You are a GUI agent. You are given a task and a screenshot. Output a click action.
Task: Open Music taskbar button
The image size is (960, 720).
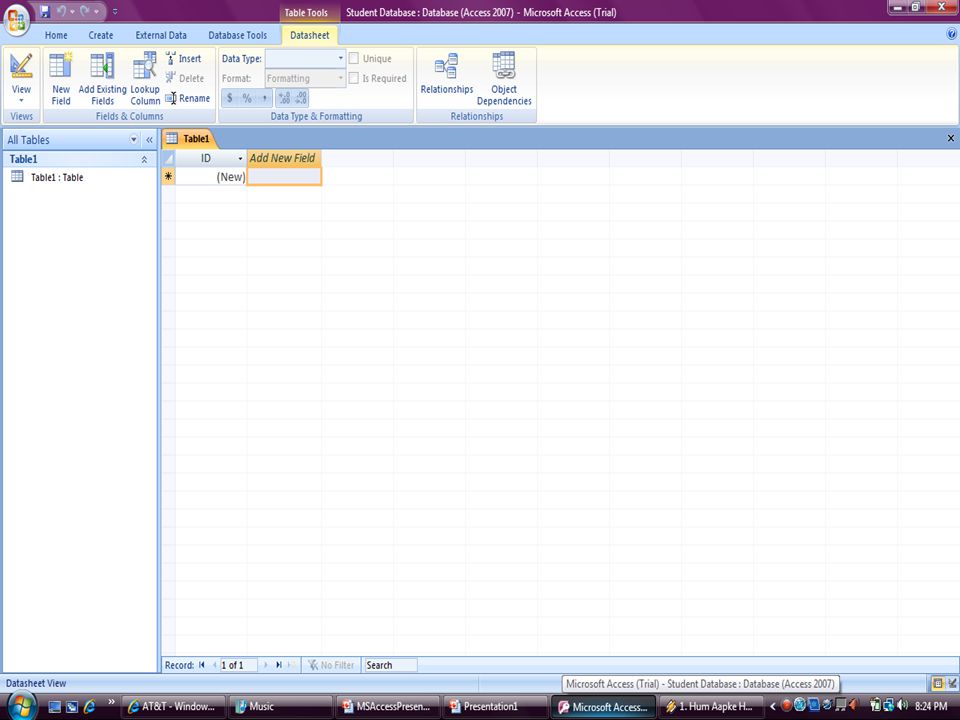[280, 707]
